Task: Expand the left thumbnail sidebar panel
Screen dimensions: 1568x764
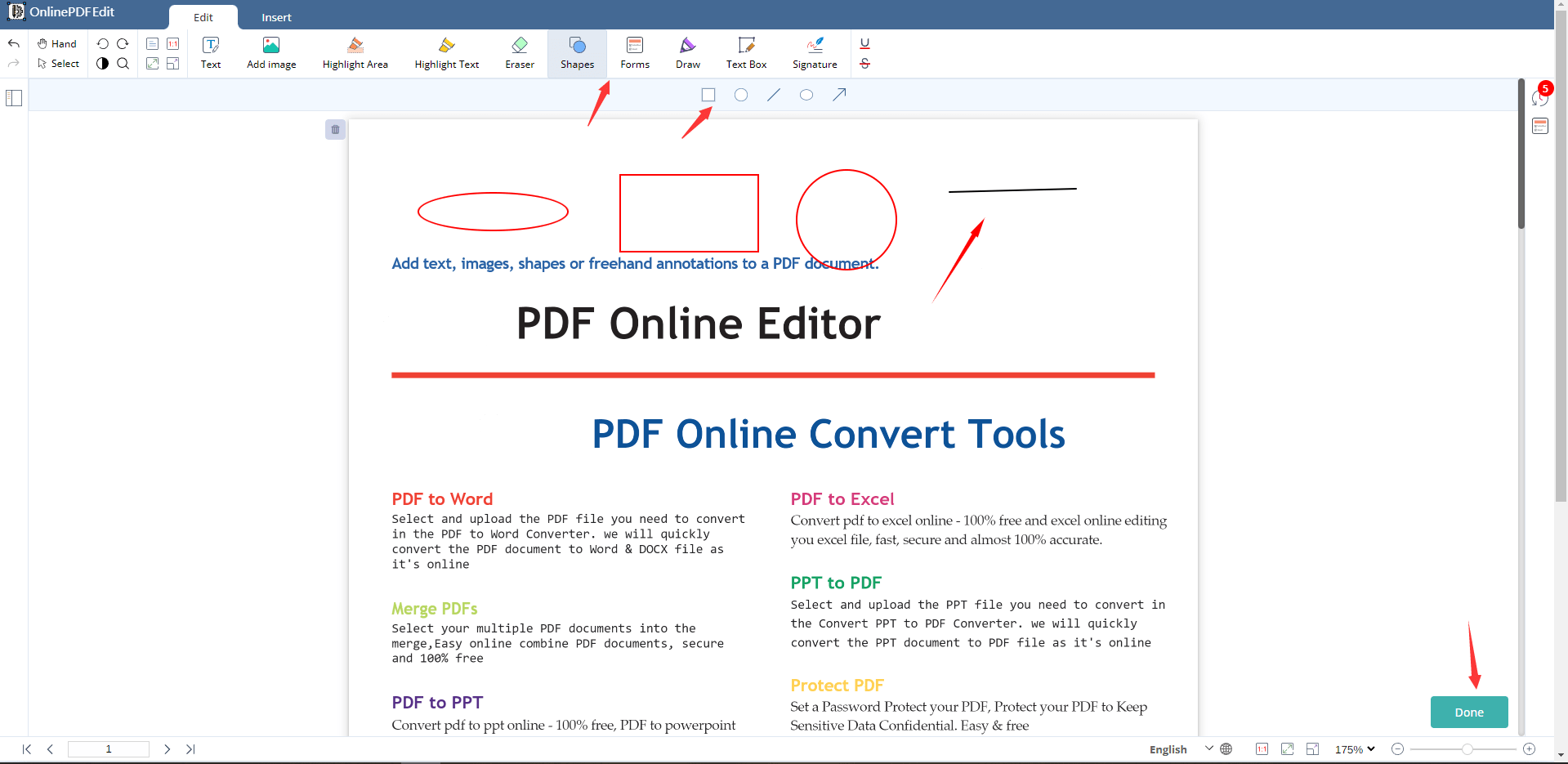Action: (x=14, y=97)
